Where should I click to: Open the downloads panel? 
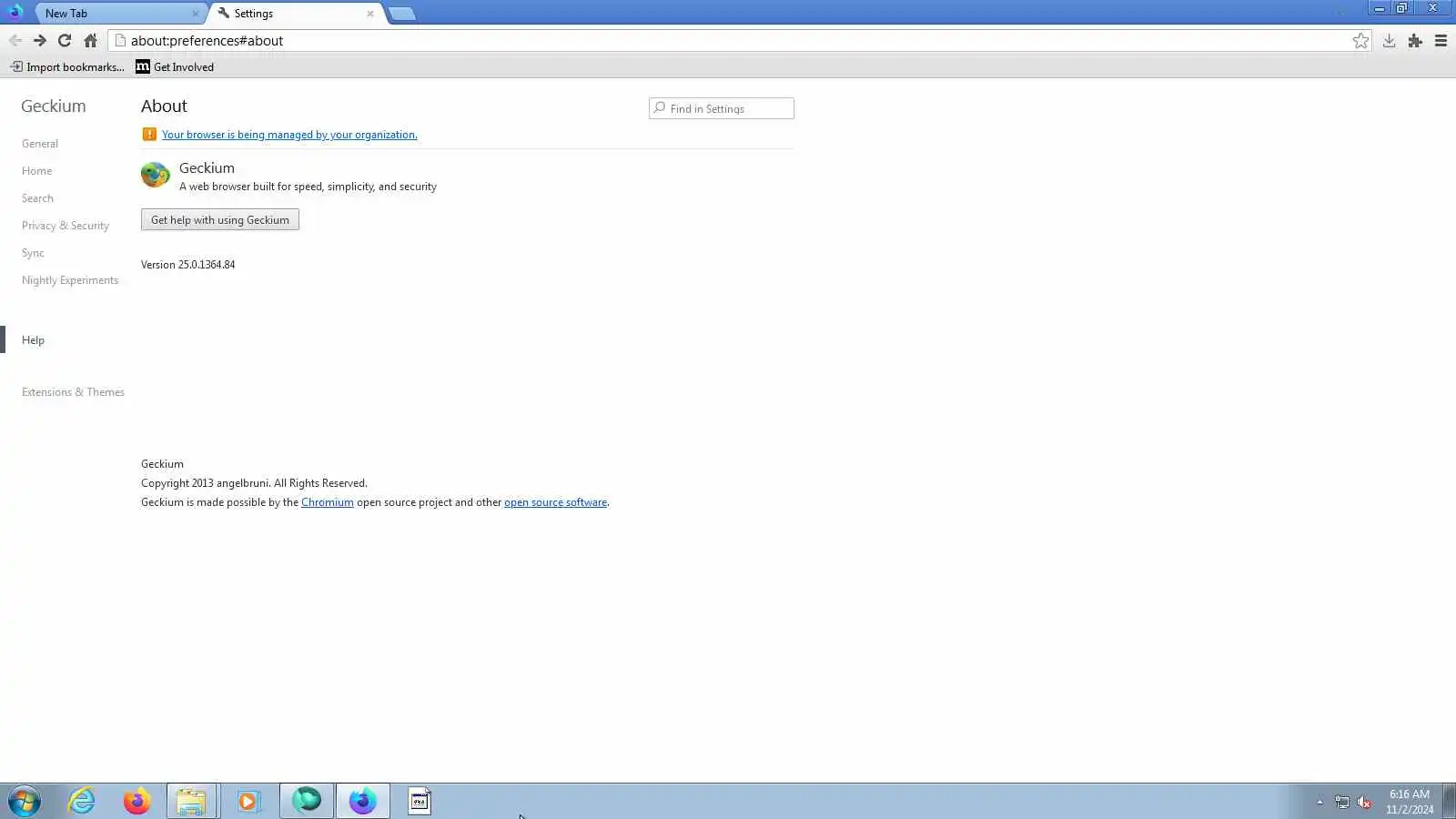click(x=1389, y=41)
